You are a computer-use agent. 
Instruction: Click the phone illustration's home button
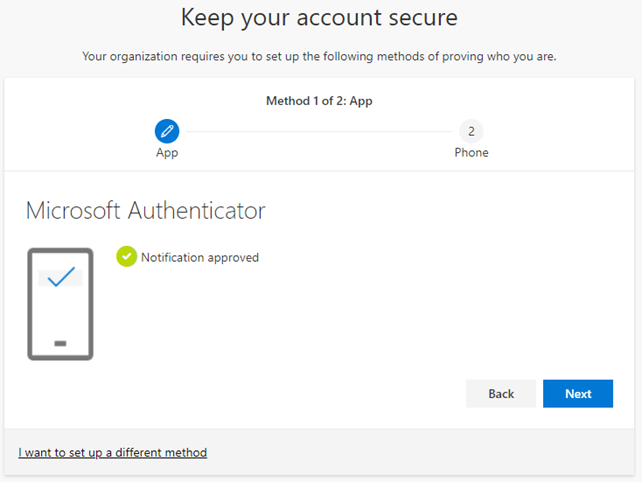coord(60,343)
